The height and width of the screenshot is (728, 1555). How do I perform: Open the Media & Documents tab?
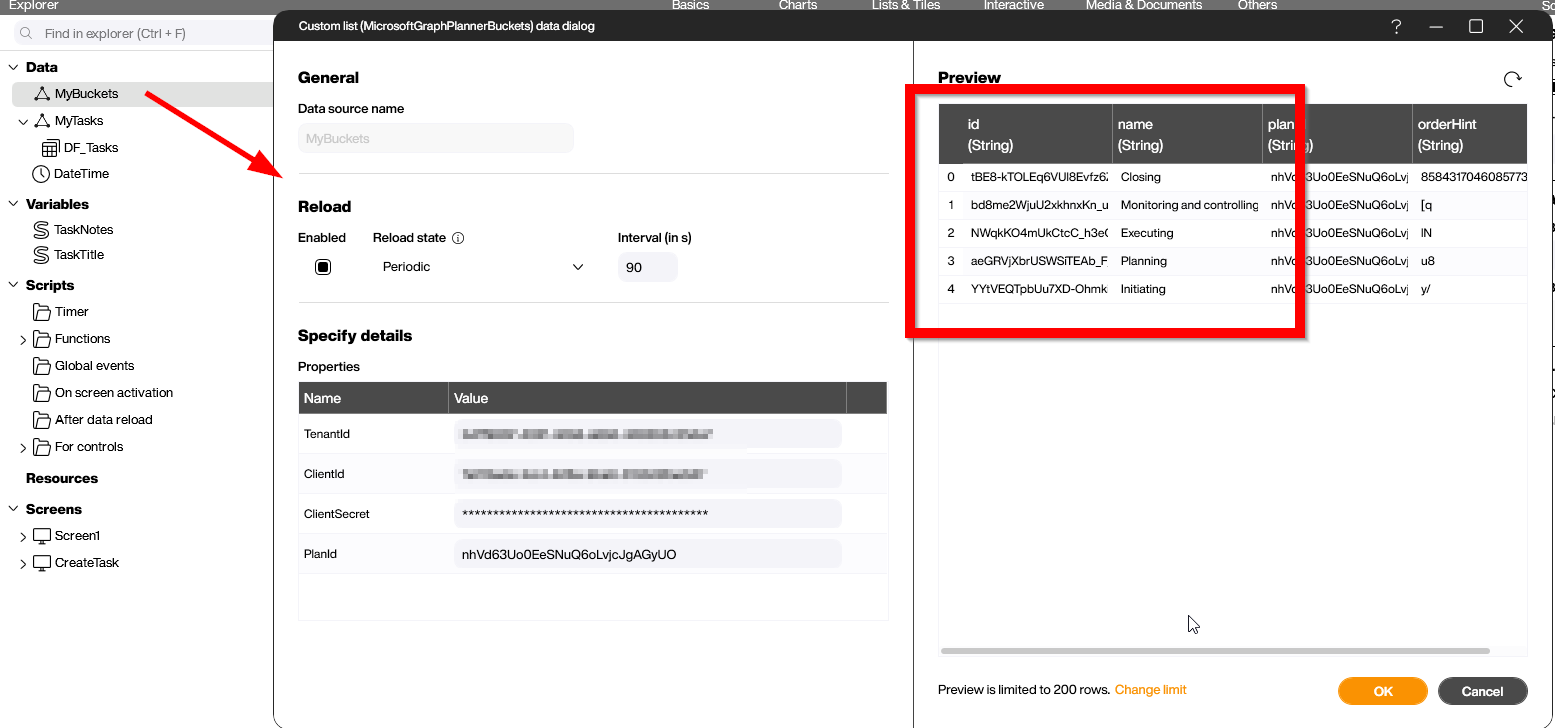(1144, 5)
